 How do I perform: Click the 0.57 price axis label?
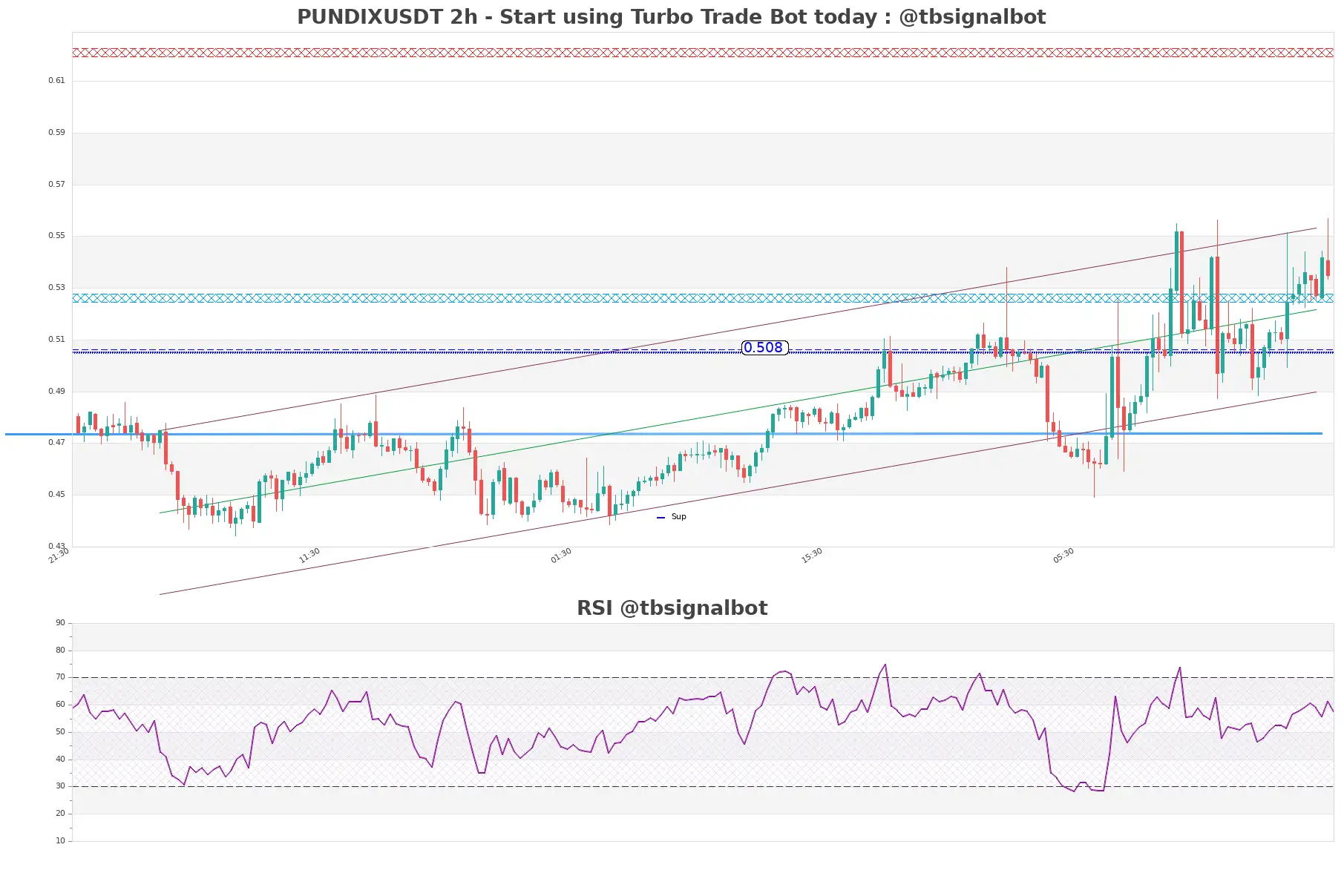tap(56, 185)
